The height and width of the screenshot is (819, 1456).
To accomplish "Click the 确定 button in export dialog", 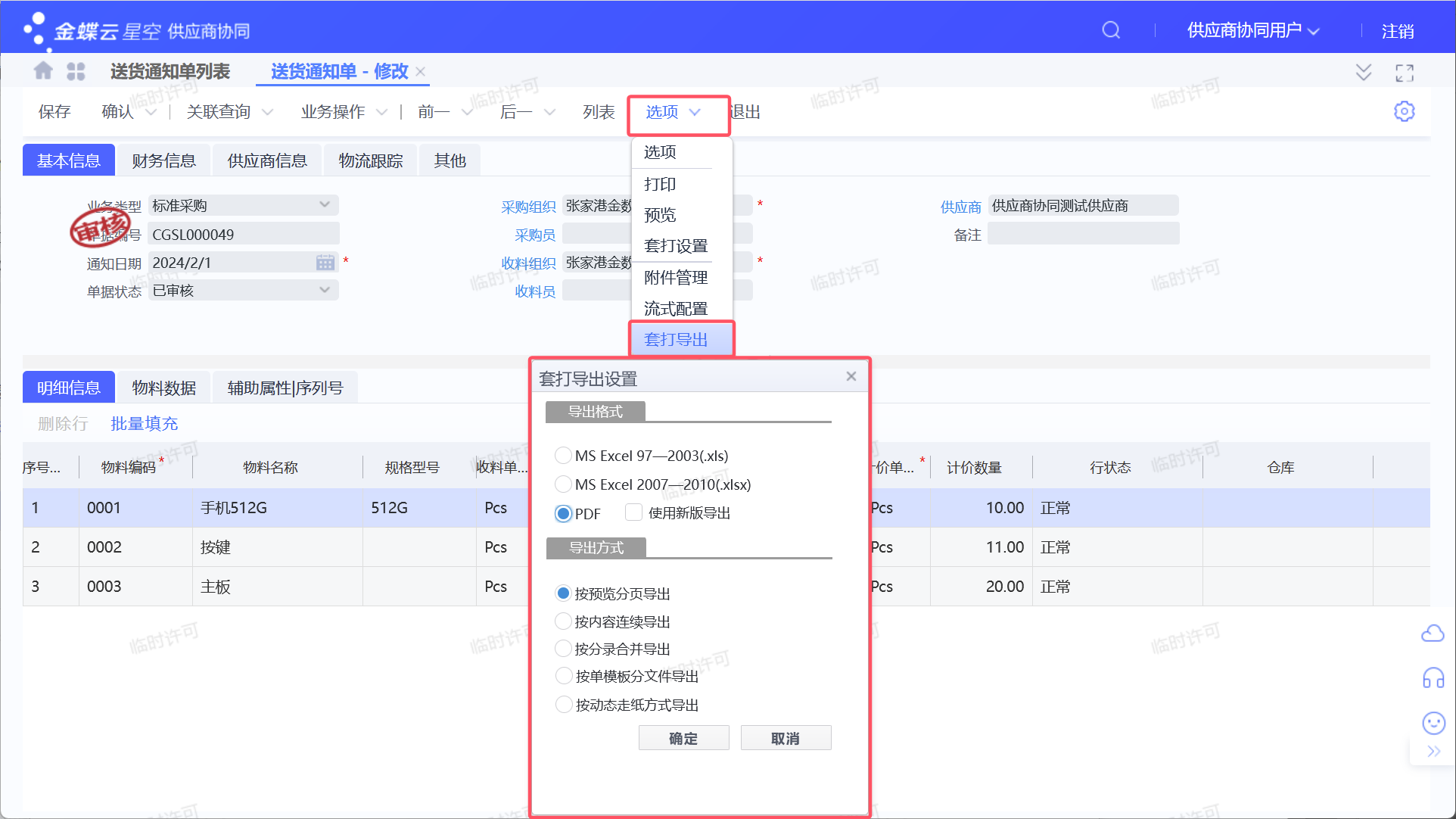I will click(683, 738).
